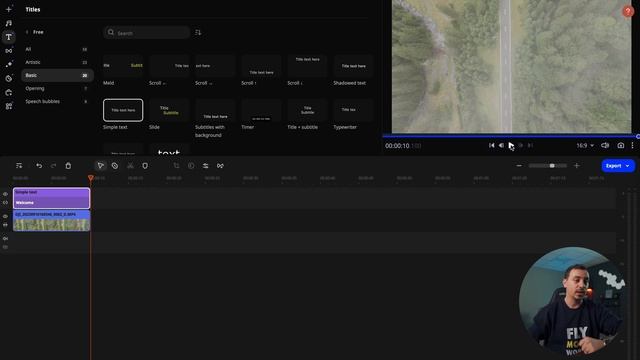Viewport: 640px width, 360px height.
Task: Select the Artistic titles category
Action: [57, 62]
